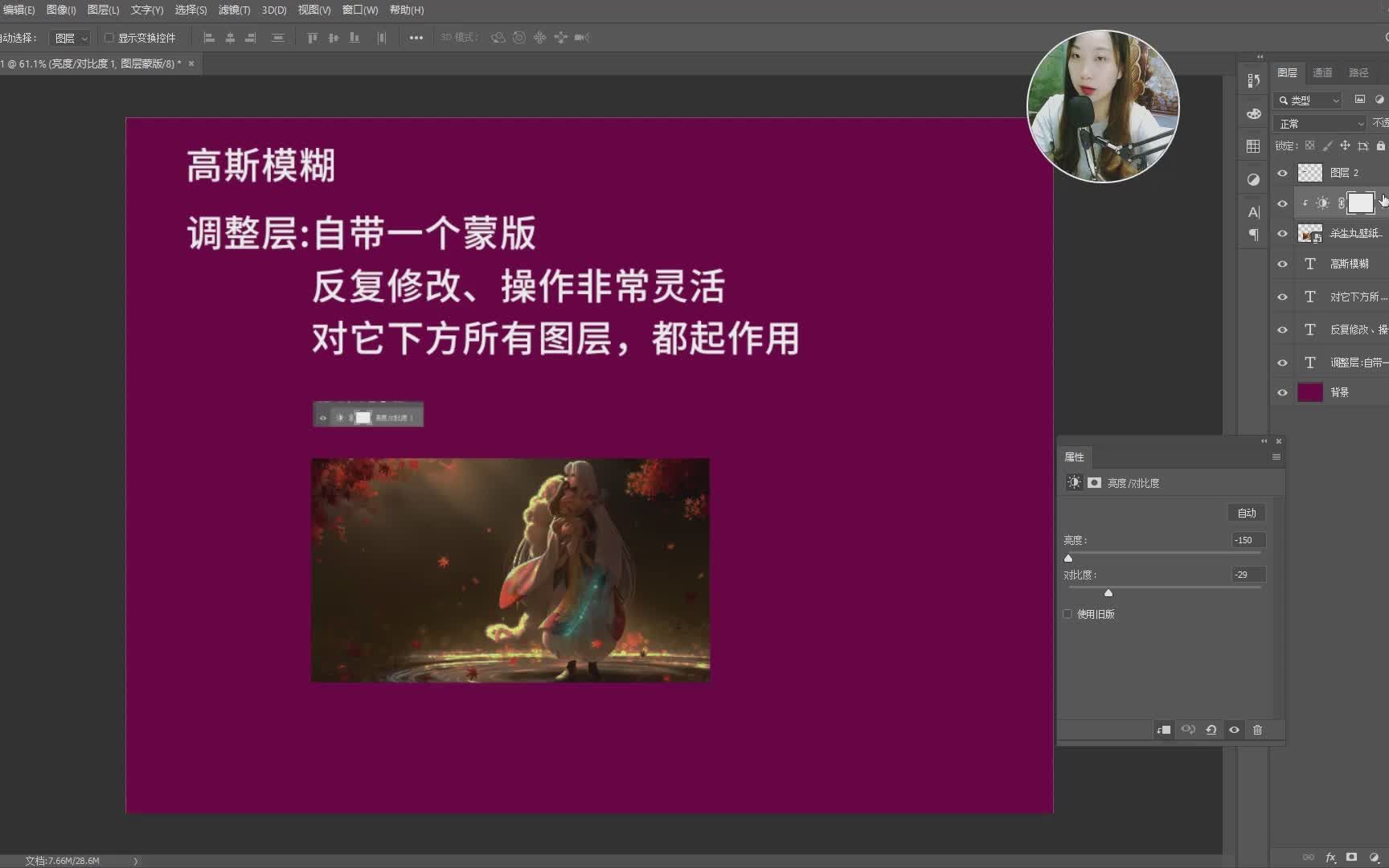This screenshot has width=1389, height=868.
Task: Click the align bottom edges icon
Action: [354, 38]
